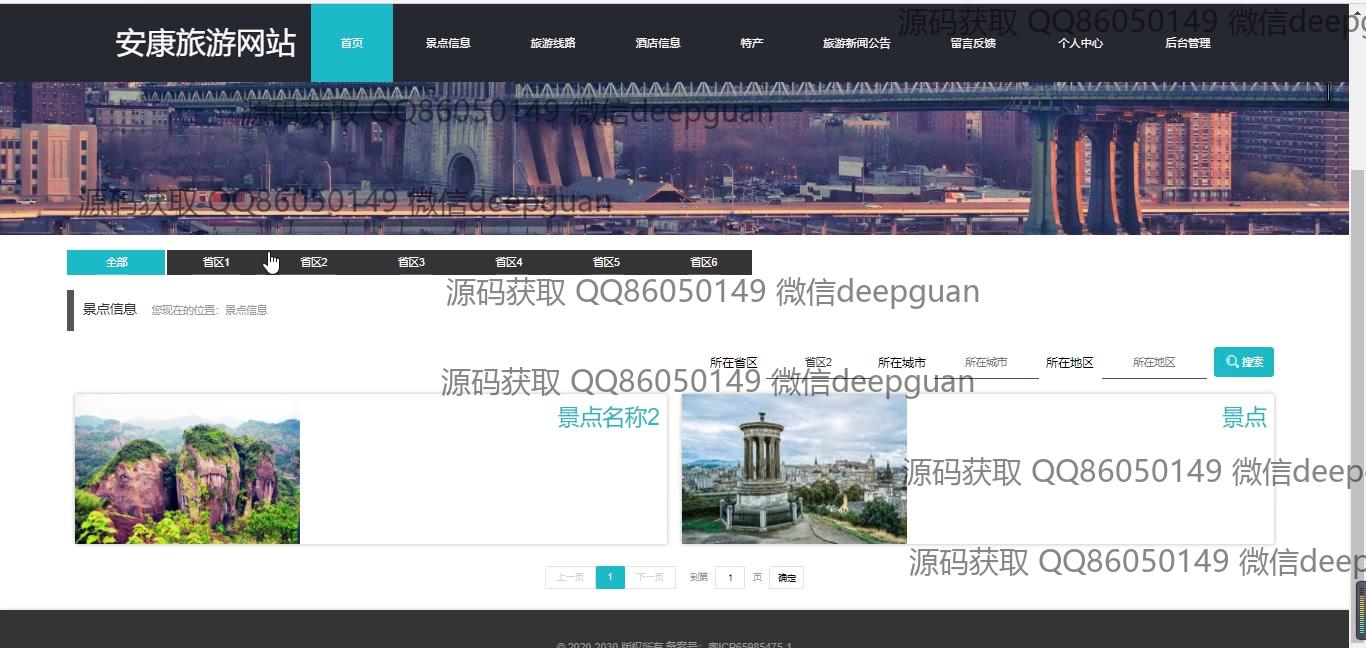1366x648 pixels.
Task: Open the 后台管理 link
Action: click(x=1188, y=43)
